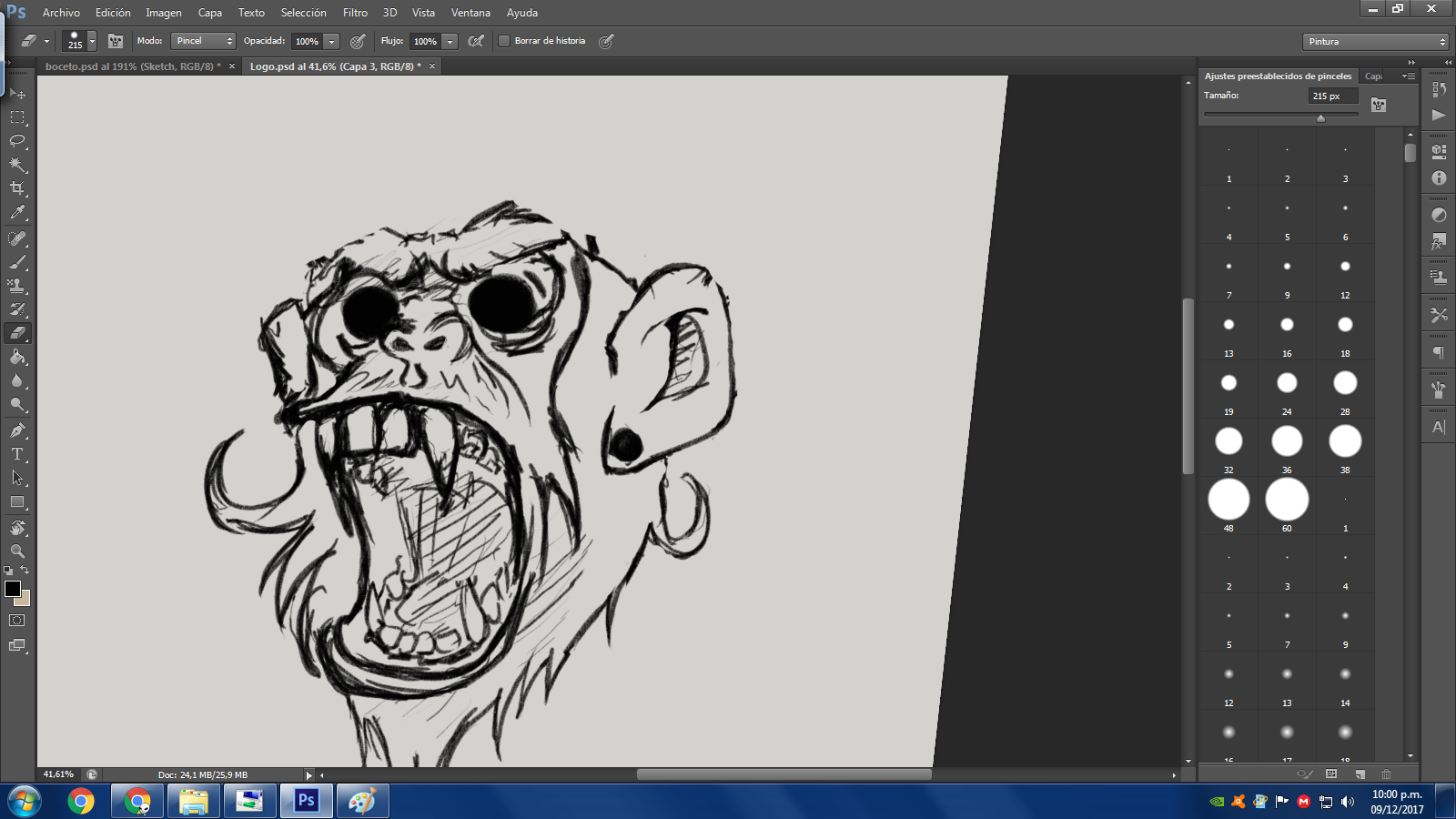Click the create new brush icon

coord(1360,774)
